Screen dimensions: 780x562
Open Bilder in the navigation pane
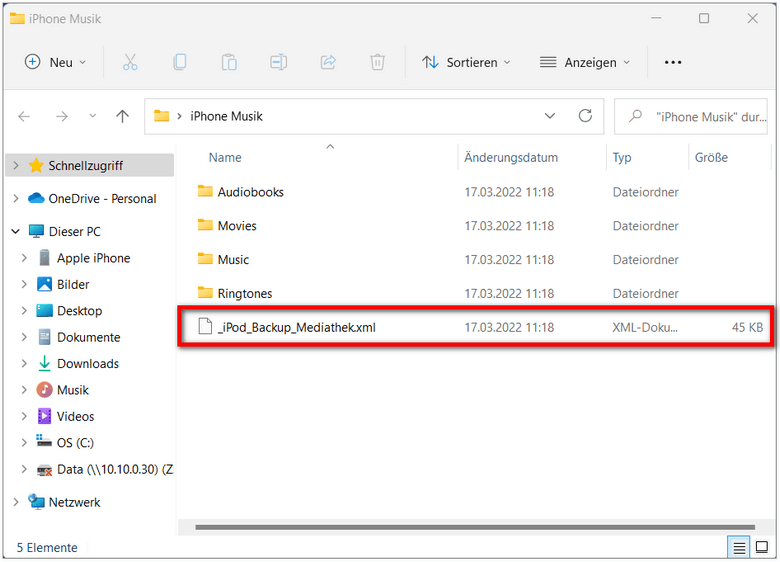point(73,284)
